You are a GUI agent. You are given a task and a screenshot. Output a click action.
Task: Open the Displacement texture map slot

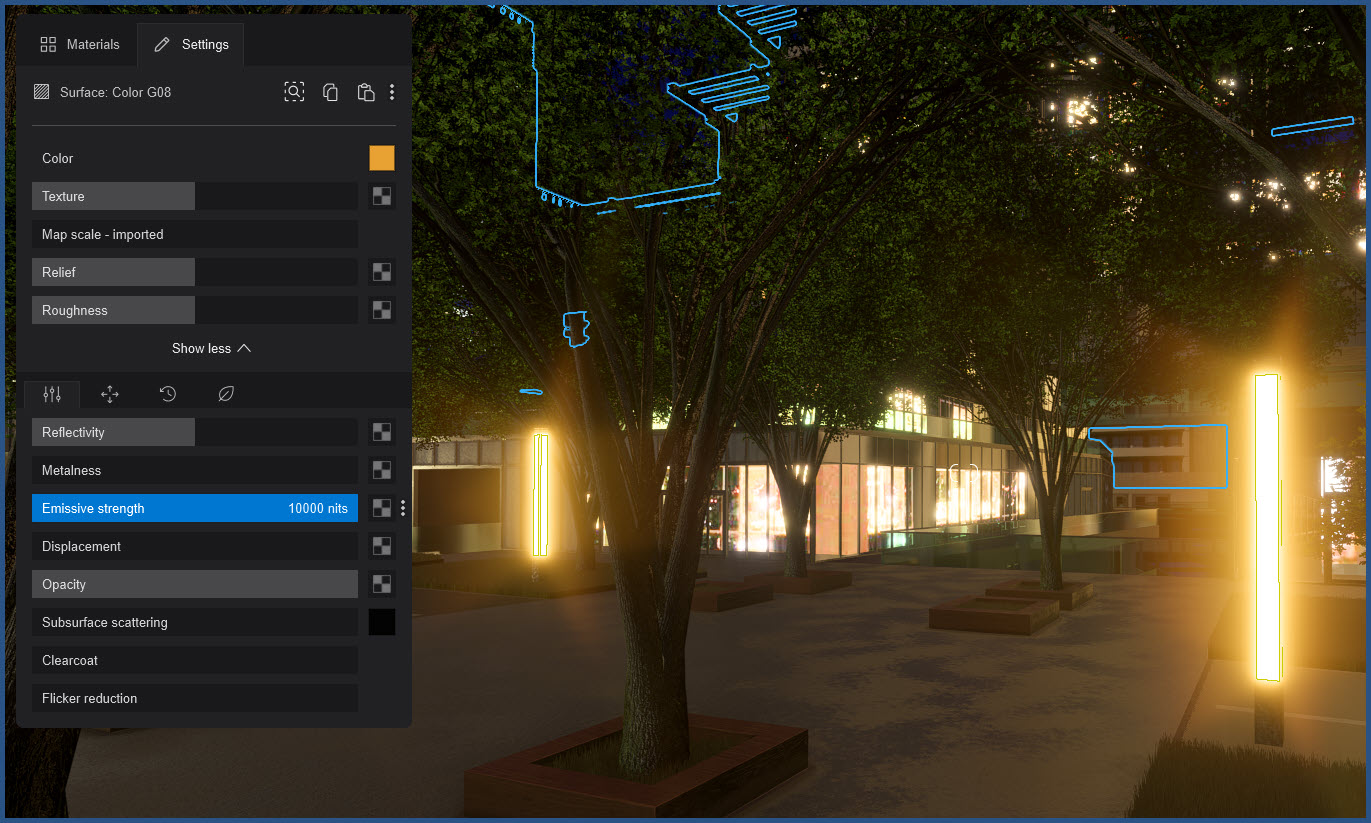381,546
